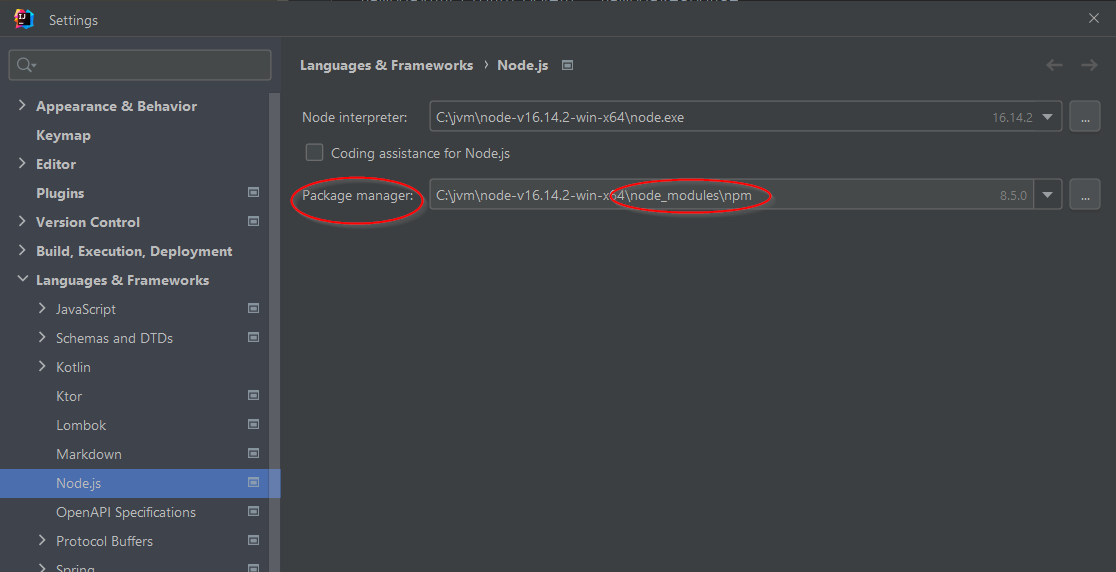Click the IntelliJ IDEA logo in title bar
The height and width of the screenshot is (572, 1116).
[x=23, y=19]
